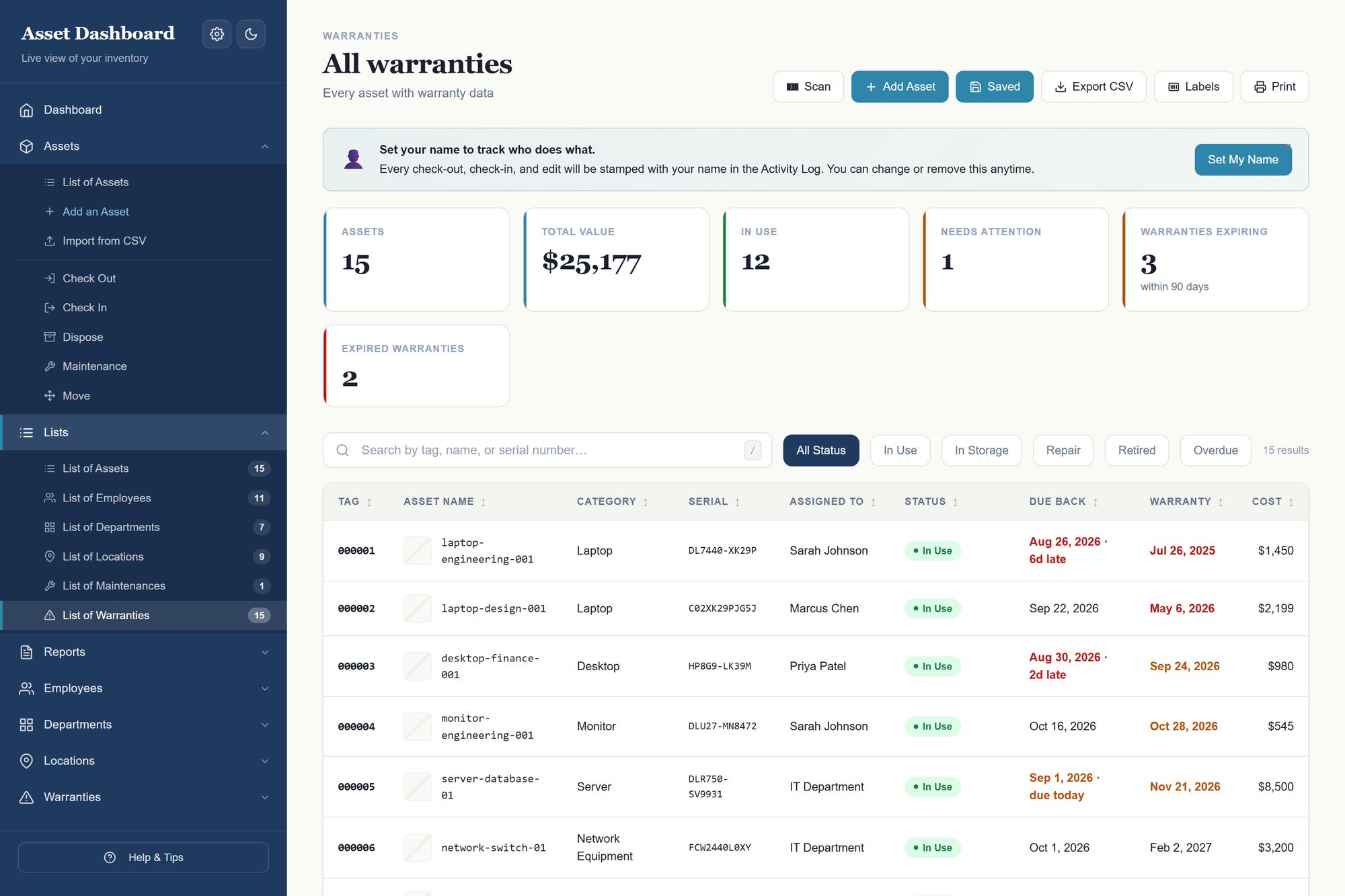This screenshot has height=896, width=1345.
Task: Click the List of Employees people icon
Action: click(50, 498)
